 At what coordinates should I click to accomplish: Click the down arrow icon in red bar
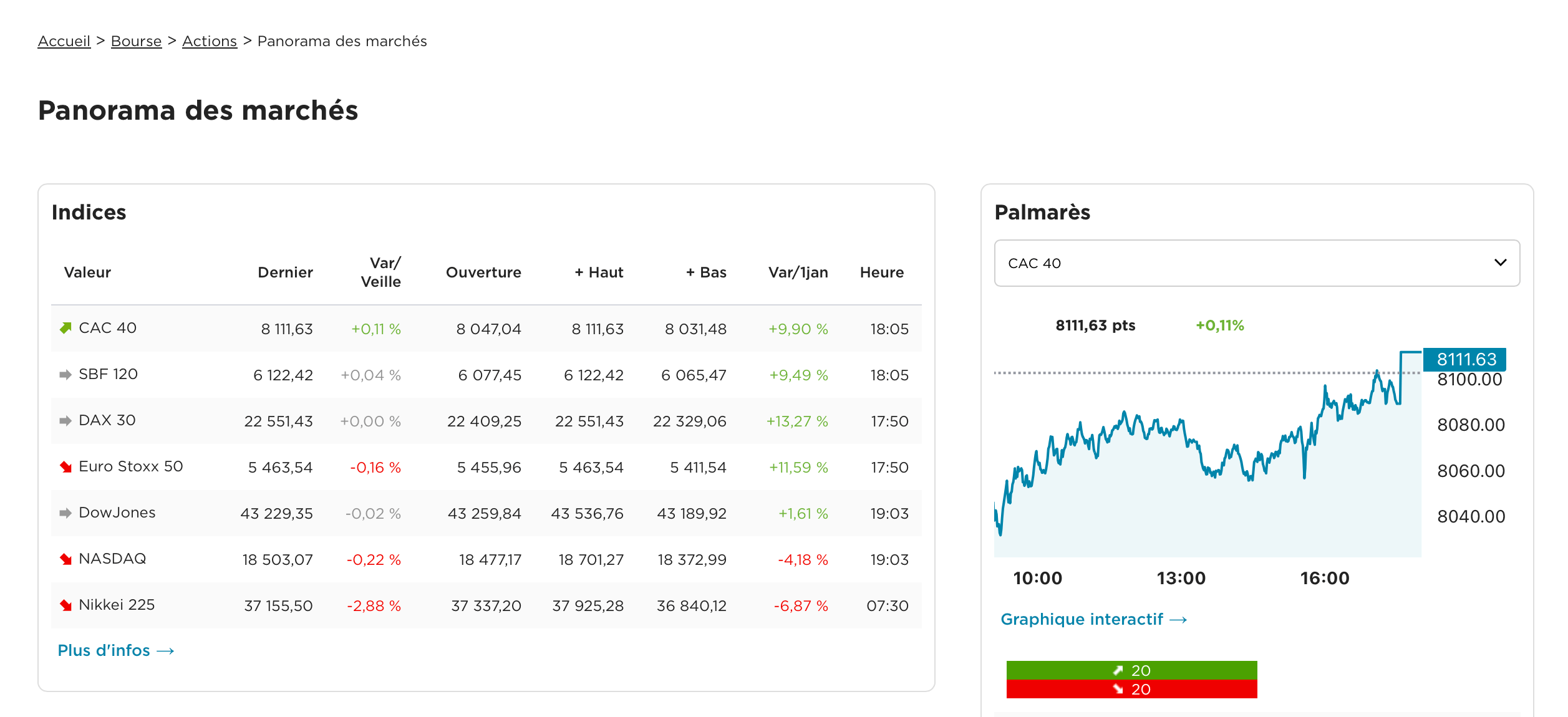[x=1118, y=689]
